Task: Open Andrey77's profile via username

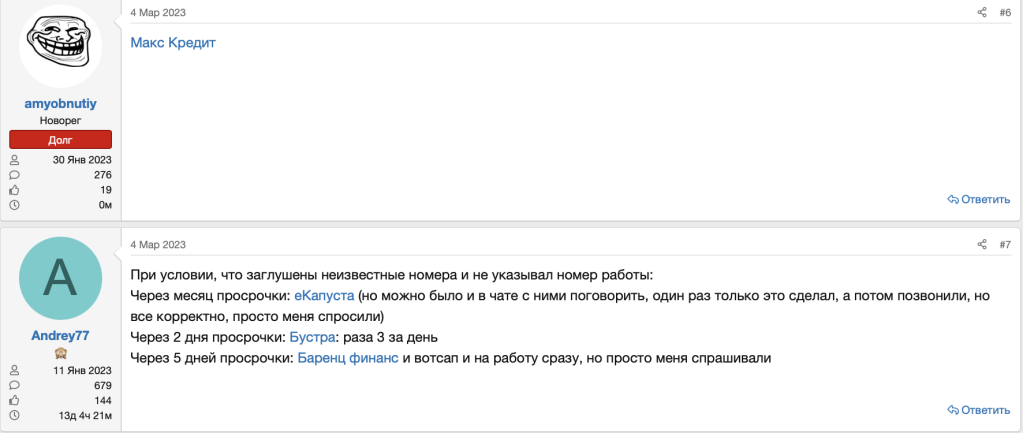Action: (x=61, y=336)
